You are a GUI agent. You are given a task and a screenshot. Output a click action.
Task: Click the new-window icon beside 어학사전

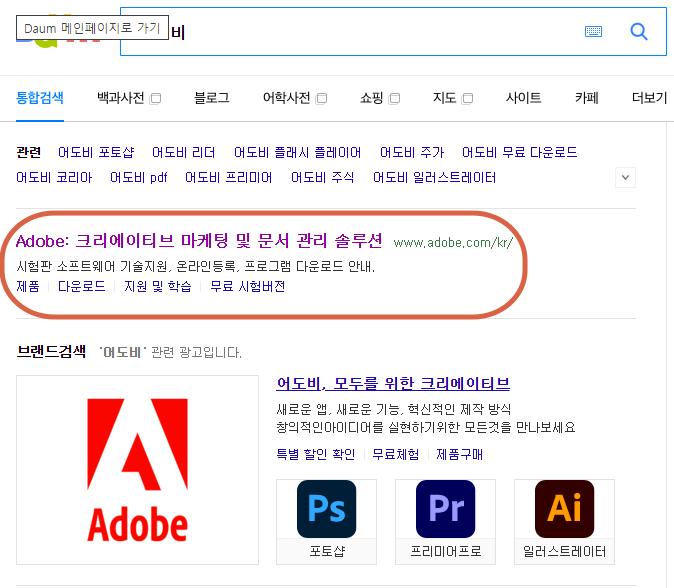pos(321,98)
